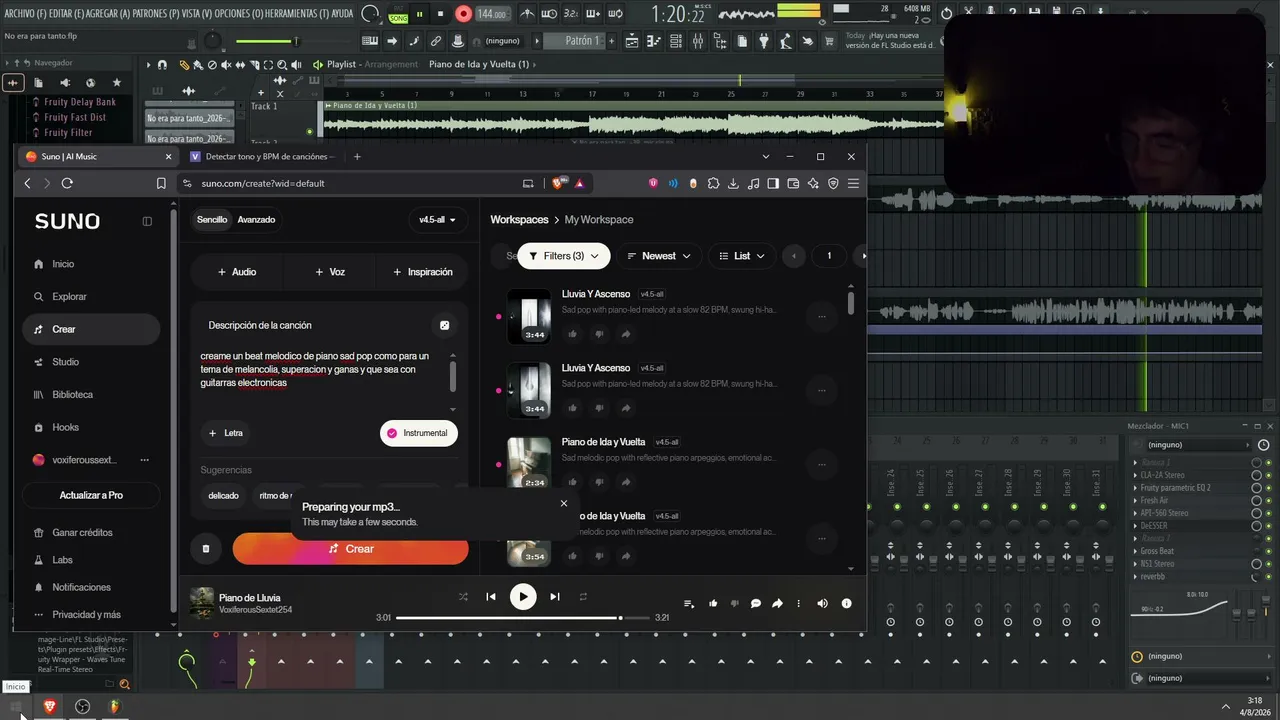Switch to the Detectar tono y BPM tab

[x=262, y=157]
